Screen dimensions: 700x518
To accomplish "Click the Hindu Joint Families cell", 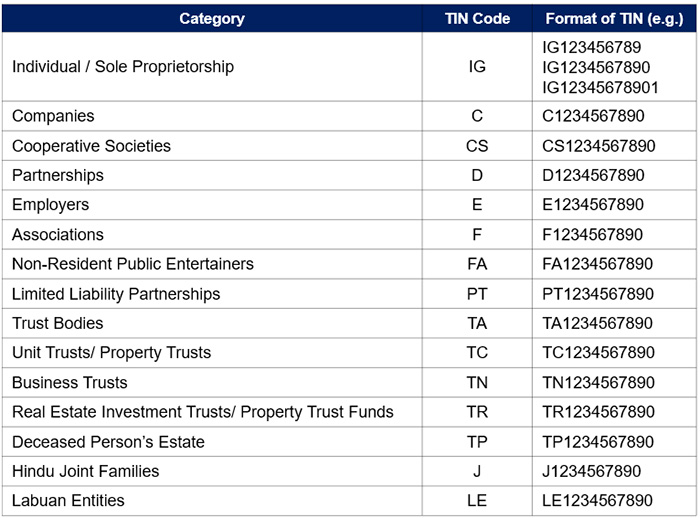I will 86,471.
